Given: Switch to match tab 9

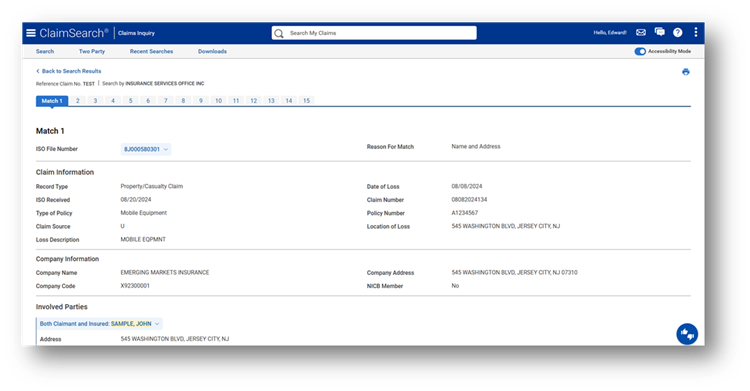Looking at the screenshot, I should point(201,101).
